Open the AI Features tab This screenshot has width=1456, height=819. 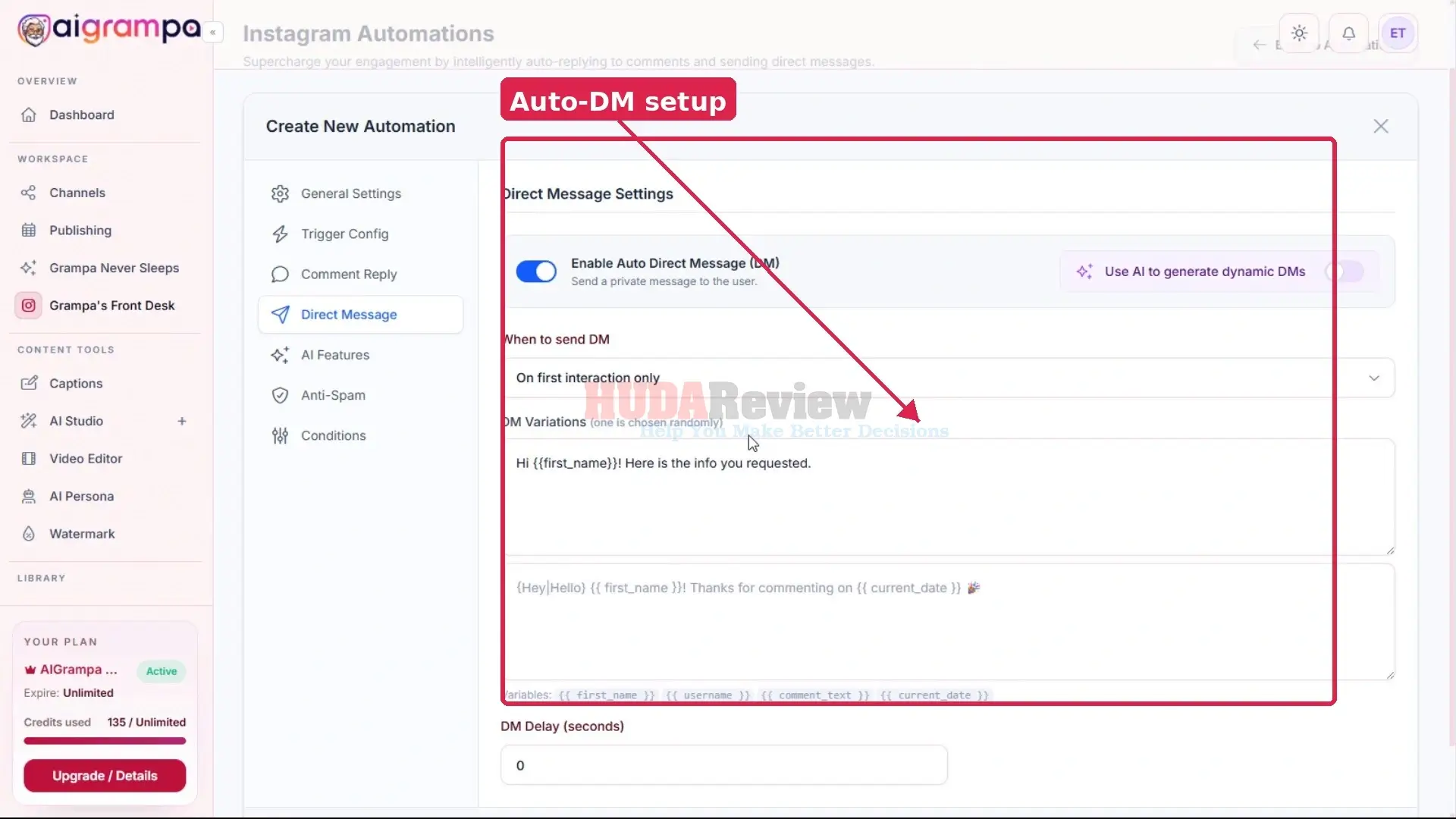tap(360, 355)
